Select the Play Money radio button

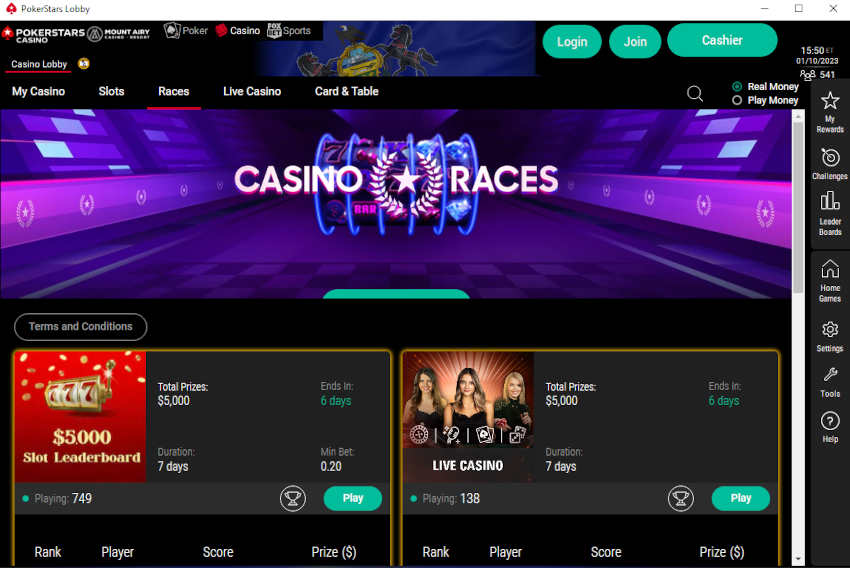[x=737, y=100]
